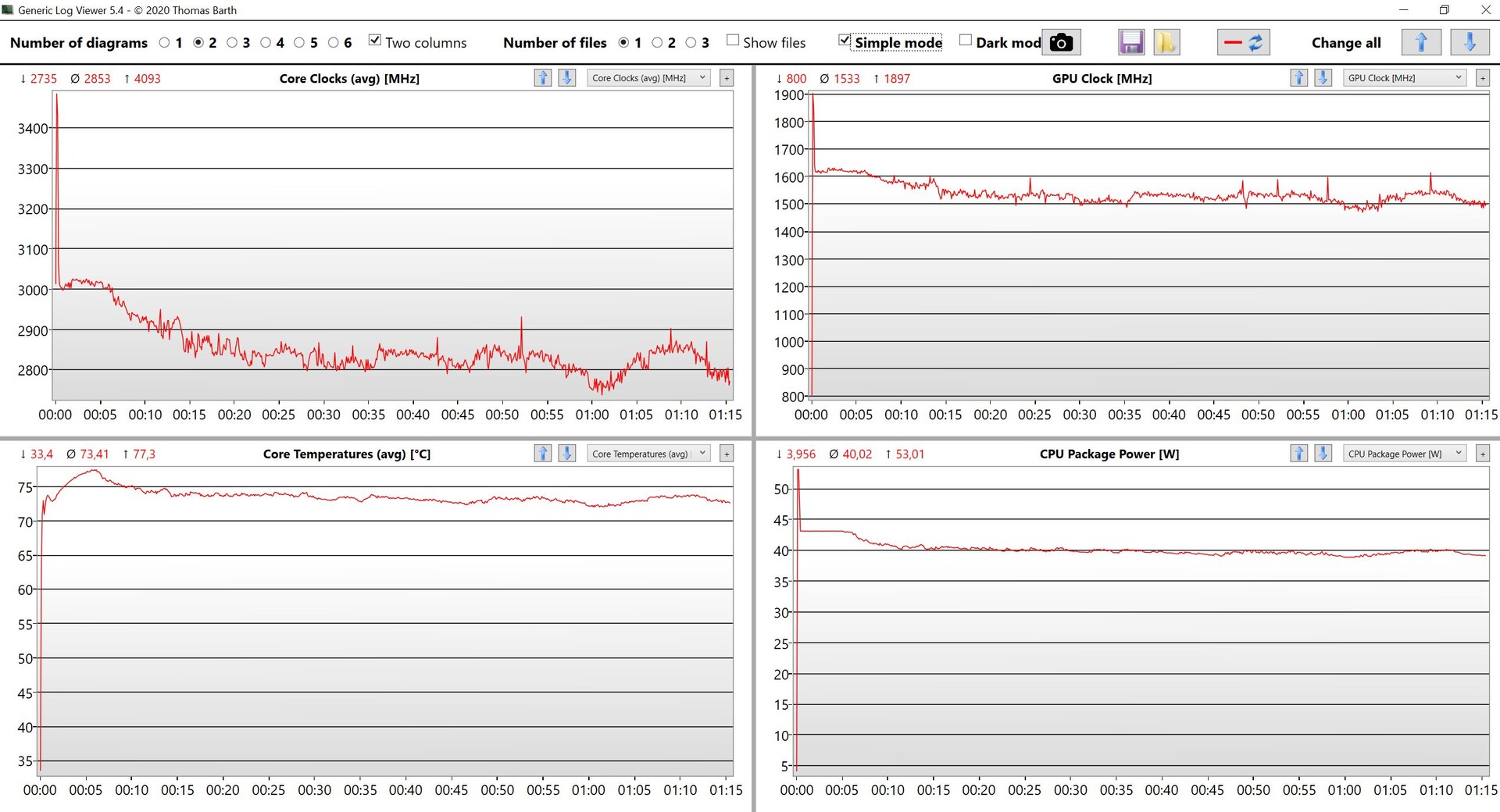
Task: Click the Change all up arrow
Action: point(1420,42)
